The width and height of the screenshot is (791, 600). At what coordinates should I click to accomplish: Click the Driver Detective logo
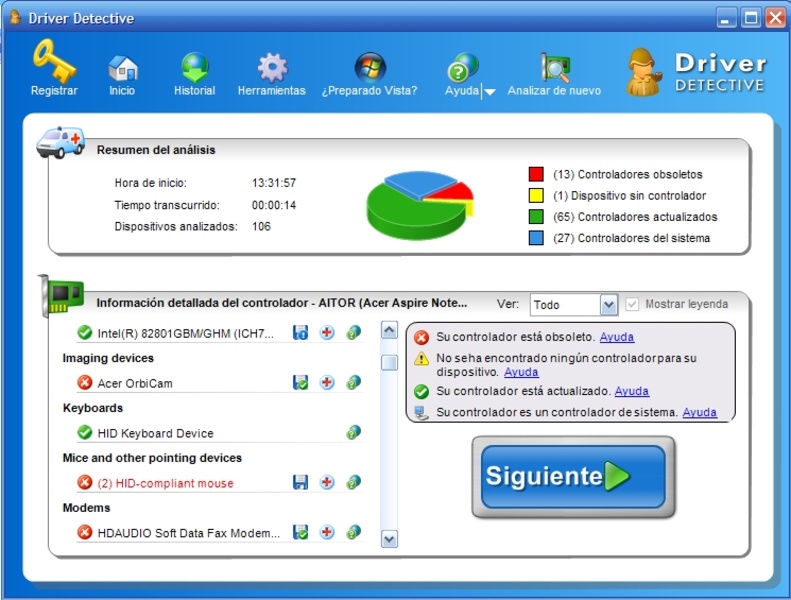tap(696, 72)
